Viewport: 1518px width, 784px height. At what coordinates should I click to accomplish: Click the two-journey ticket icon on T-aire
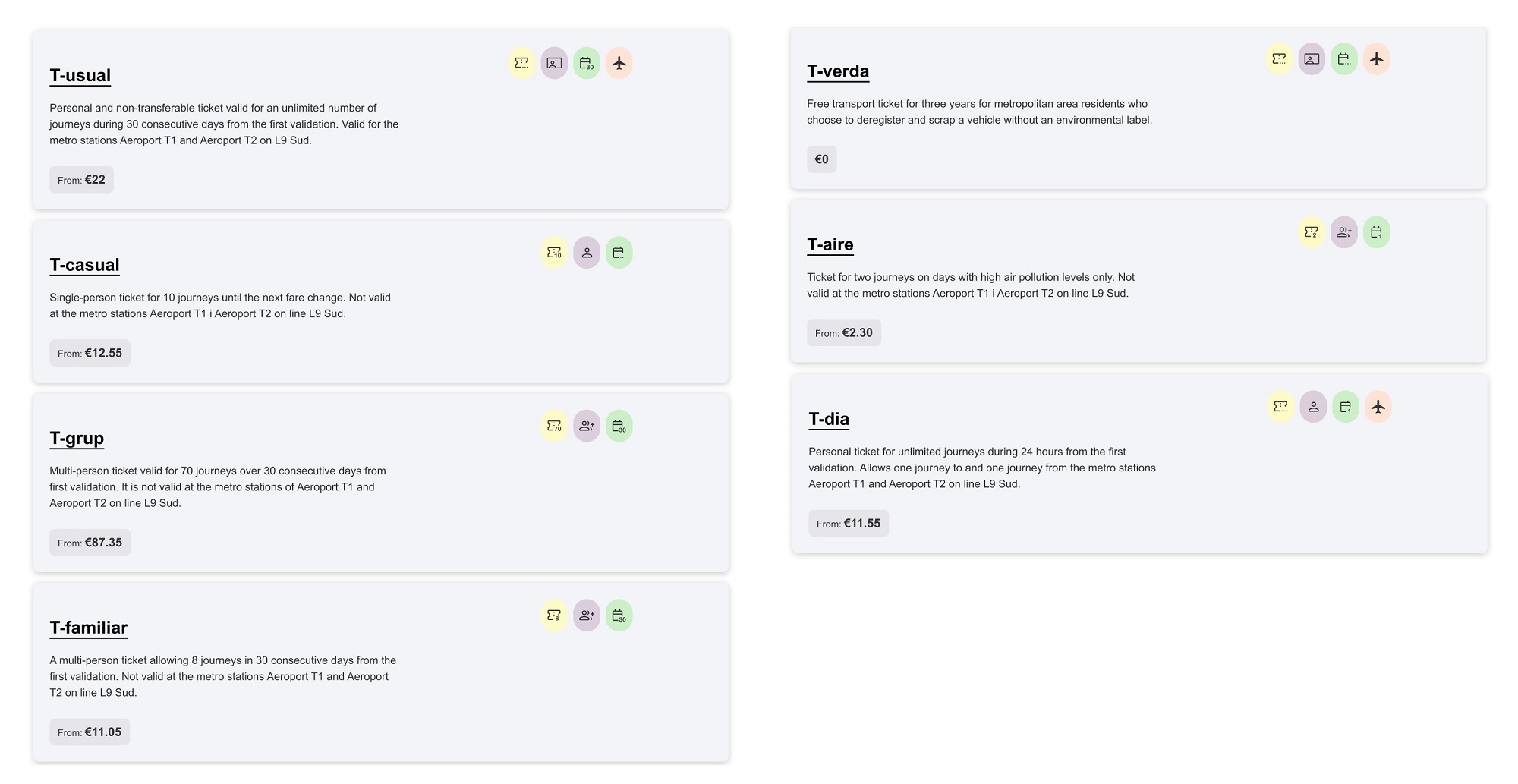point(1311,232)
